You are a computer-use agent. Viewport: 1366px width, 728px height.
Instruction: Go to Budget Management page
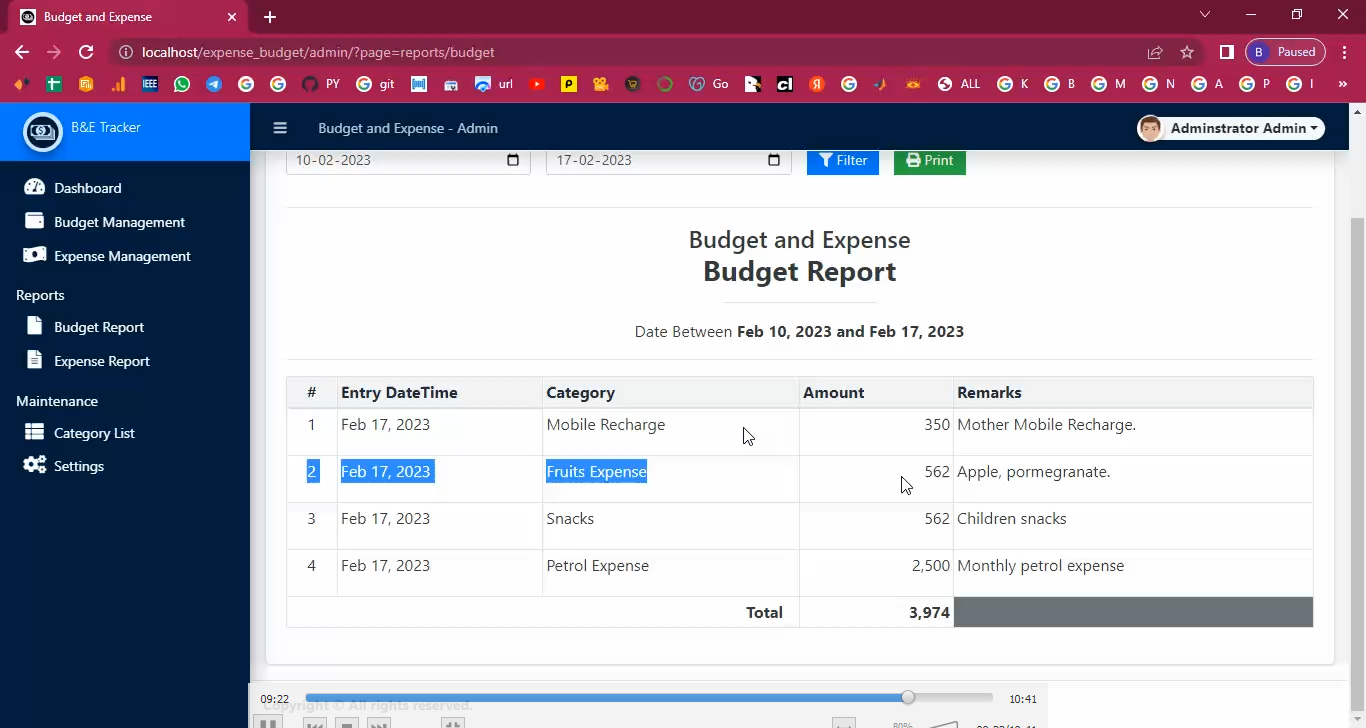point(119,222)
